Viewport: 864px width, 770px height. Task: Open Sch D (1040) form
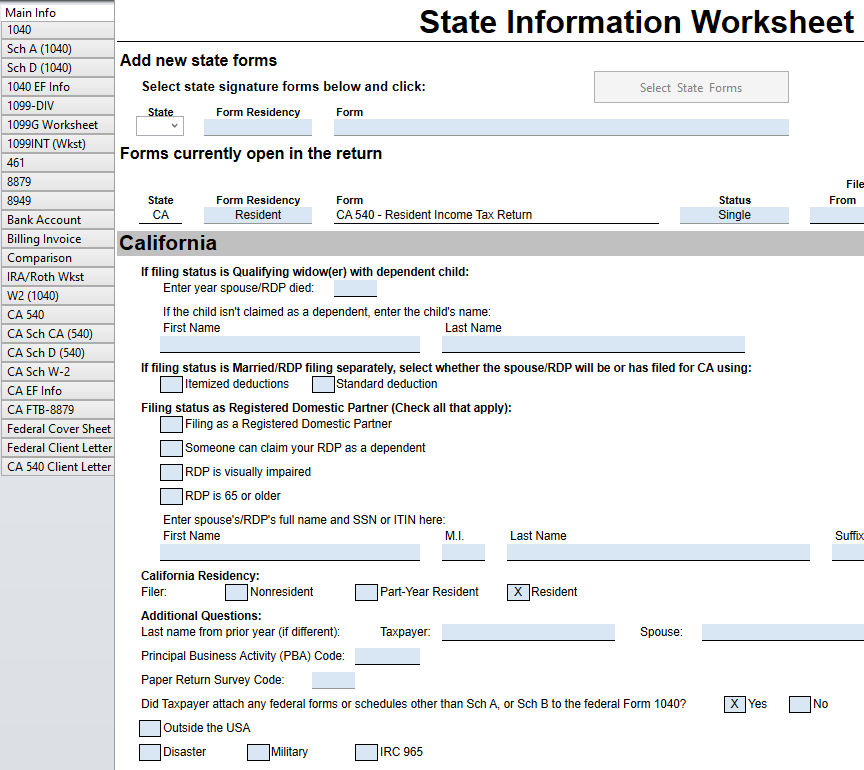57,68
